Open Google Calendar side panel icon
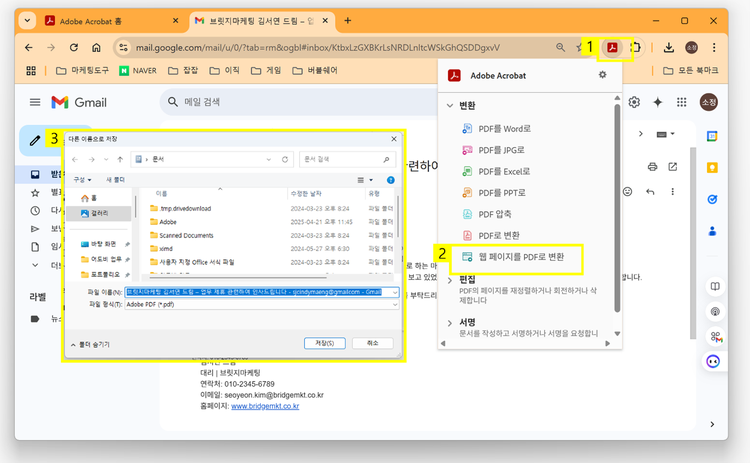The image size is (750, 463). tap(712, 136)
